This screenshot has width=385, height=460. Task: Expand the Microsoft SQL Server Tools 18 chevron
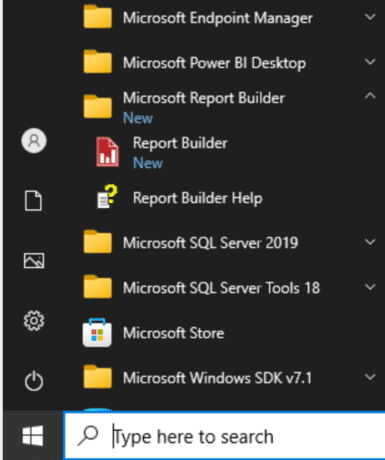[370, 287]
